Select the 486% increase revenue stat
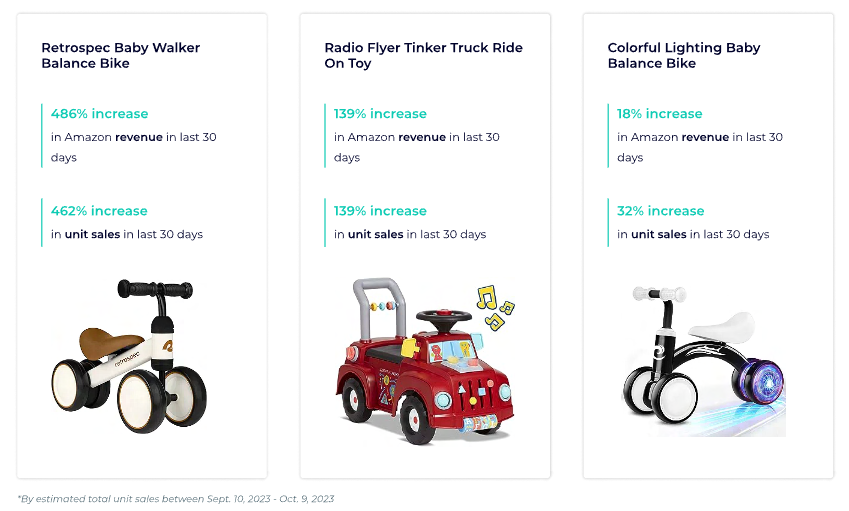This screenshot has height=511, width=849. coord(99,114)
